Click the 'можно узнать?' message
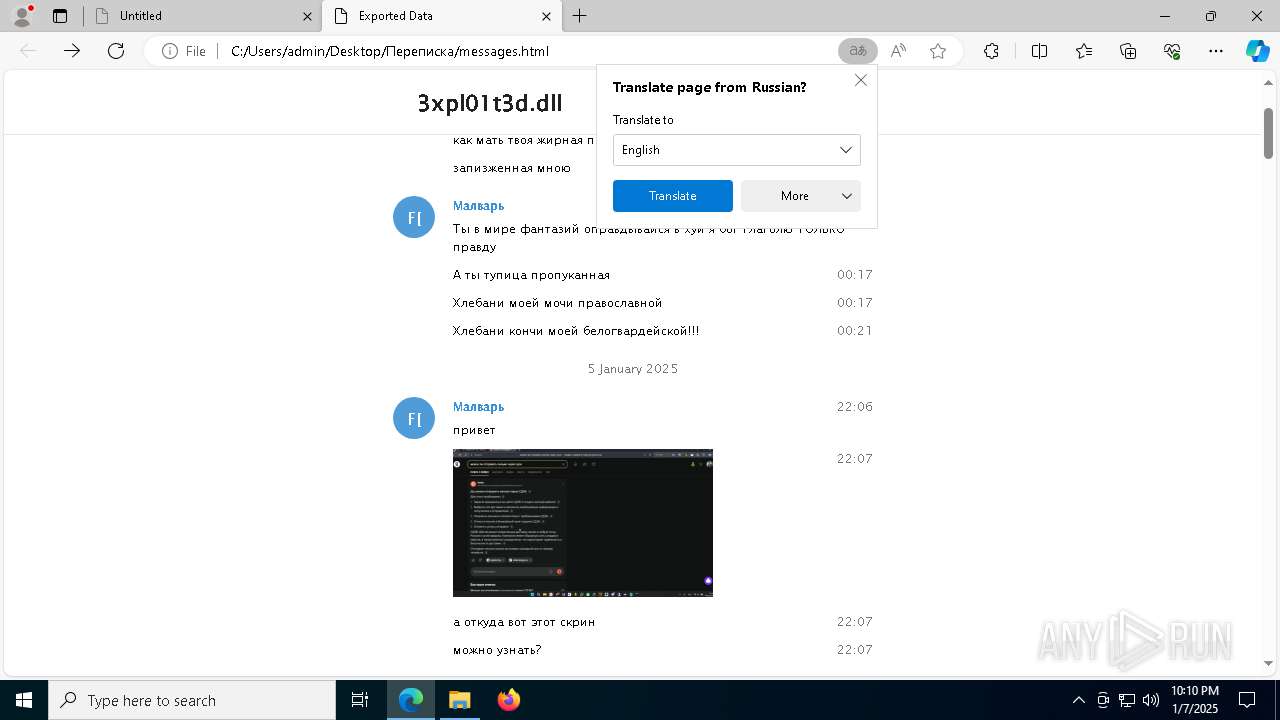 point(497,650)
